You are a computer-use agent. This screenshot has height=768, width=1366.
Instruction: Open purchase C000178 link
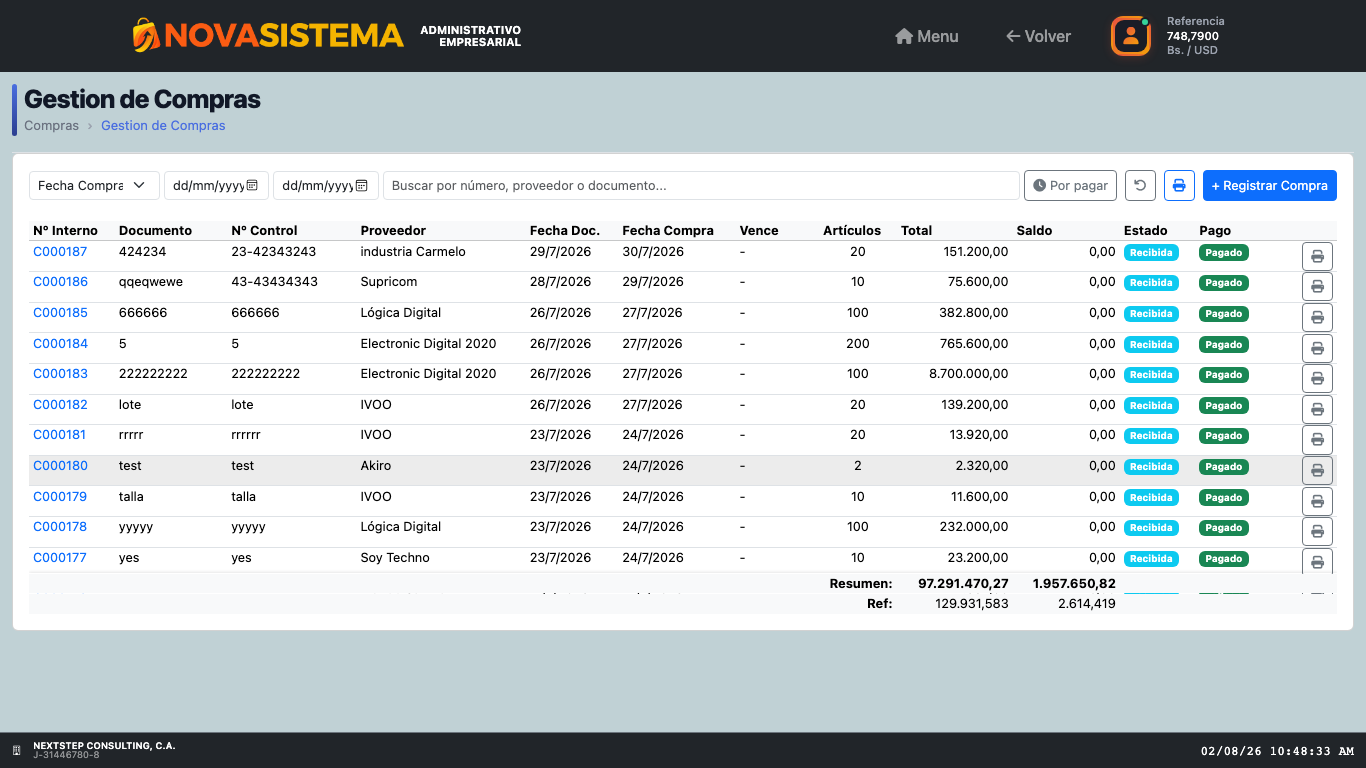(x=60, y=527)
